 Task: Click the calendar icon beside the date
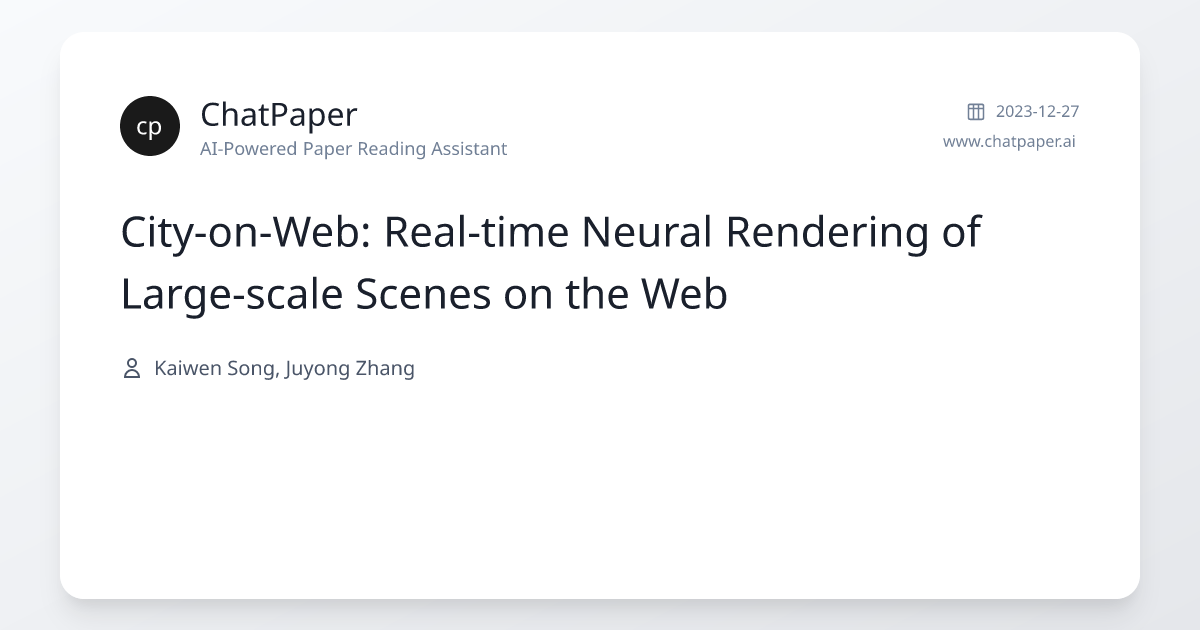tap(976, 111)
